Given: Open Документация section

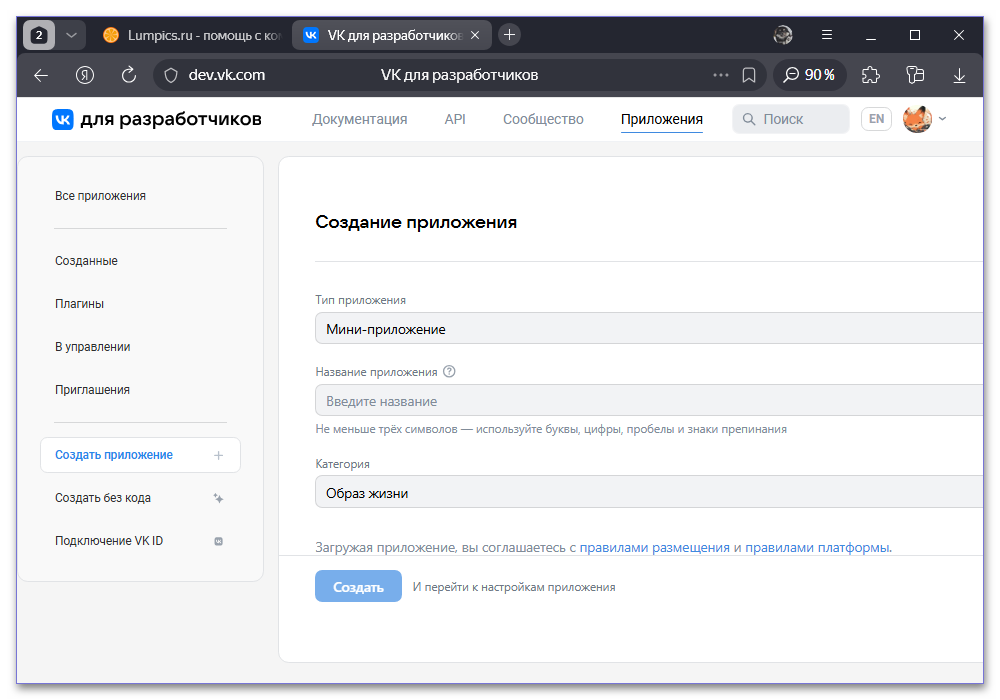Looking at the screenshot, I should pos(359,119).
